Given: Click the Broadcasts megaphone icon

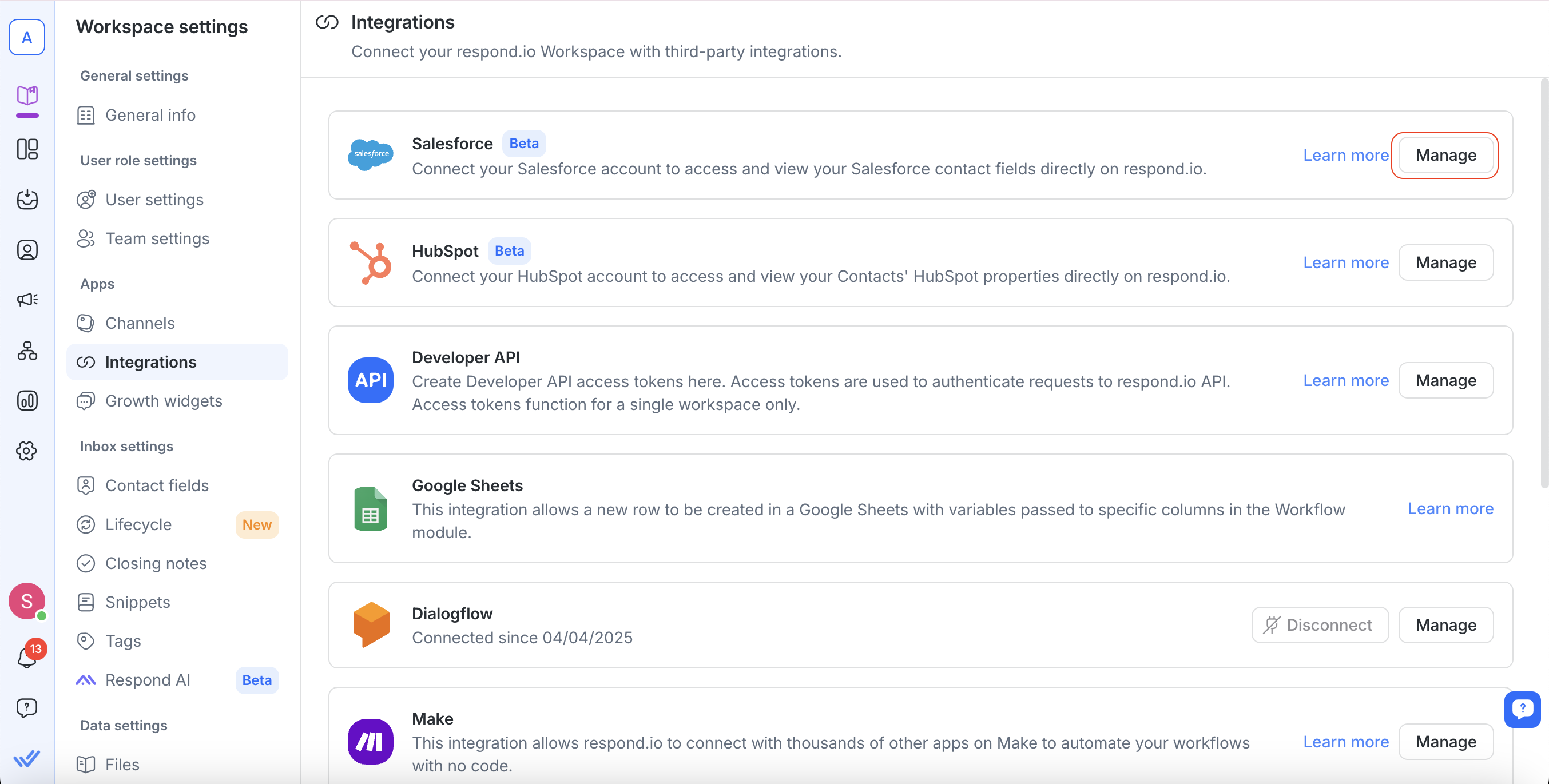Looking at the screenshot, I should coord(27,300).
